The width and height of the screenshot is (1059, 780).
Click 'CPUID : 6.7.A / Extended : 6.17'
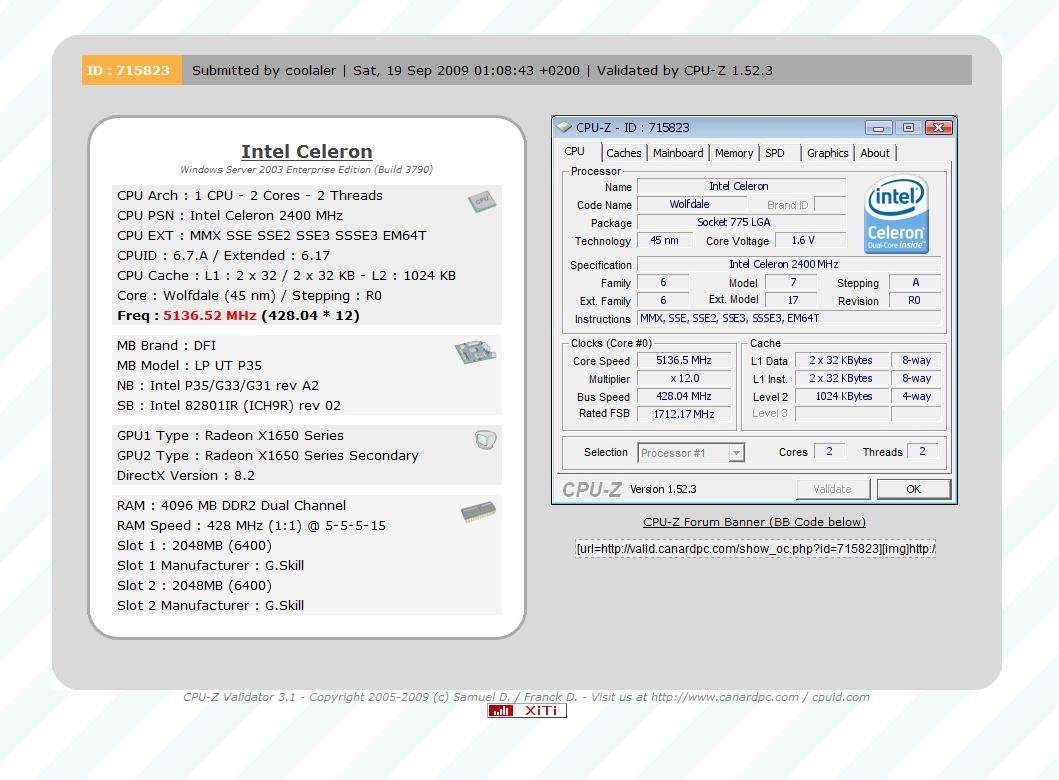[x=224, y=255]
